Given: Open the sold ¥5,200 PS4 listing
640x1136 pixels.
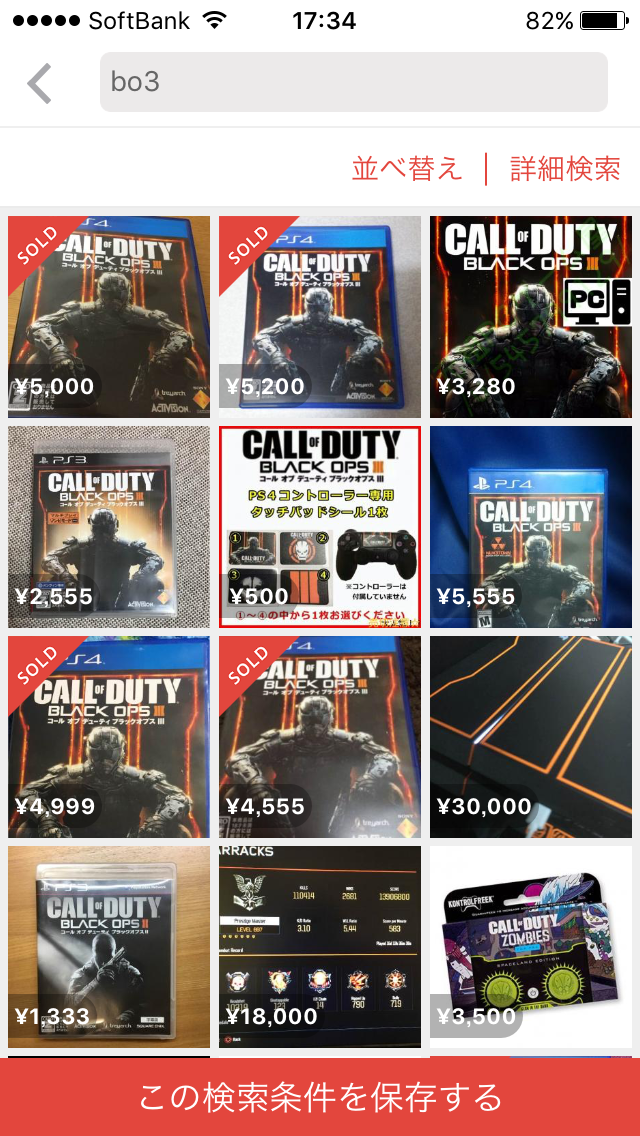Looking at the screenshot, I should 320,317.
